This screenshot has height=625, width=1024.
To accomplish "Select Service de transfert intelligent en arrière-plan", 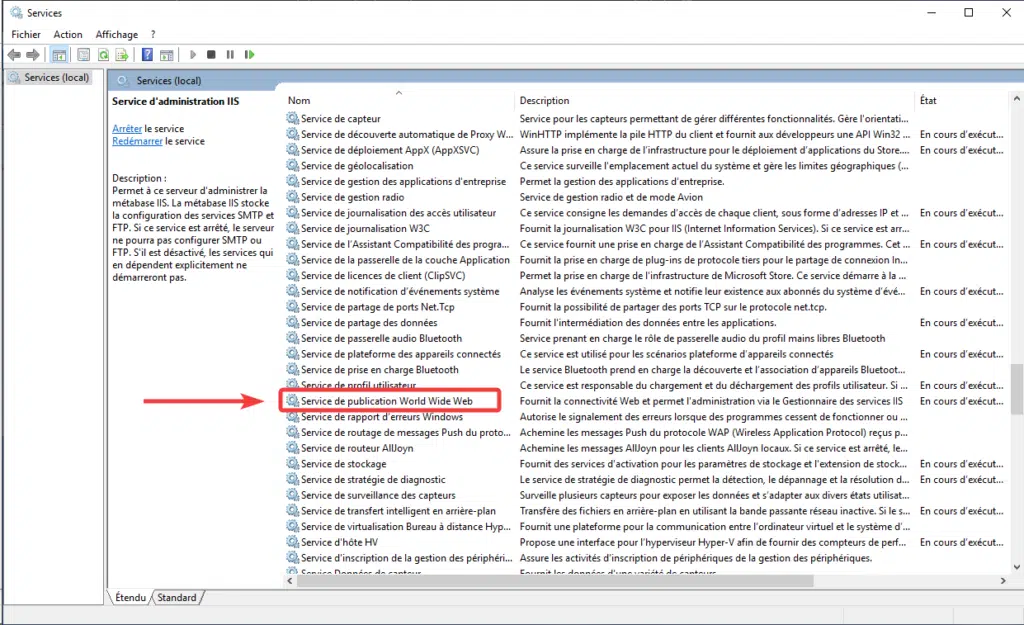I will point(398,510).
